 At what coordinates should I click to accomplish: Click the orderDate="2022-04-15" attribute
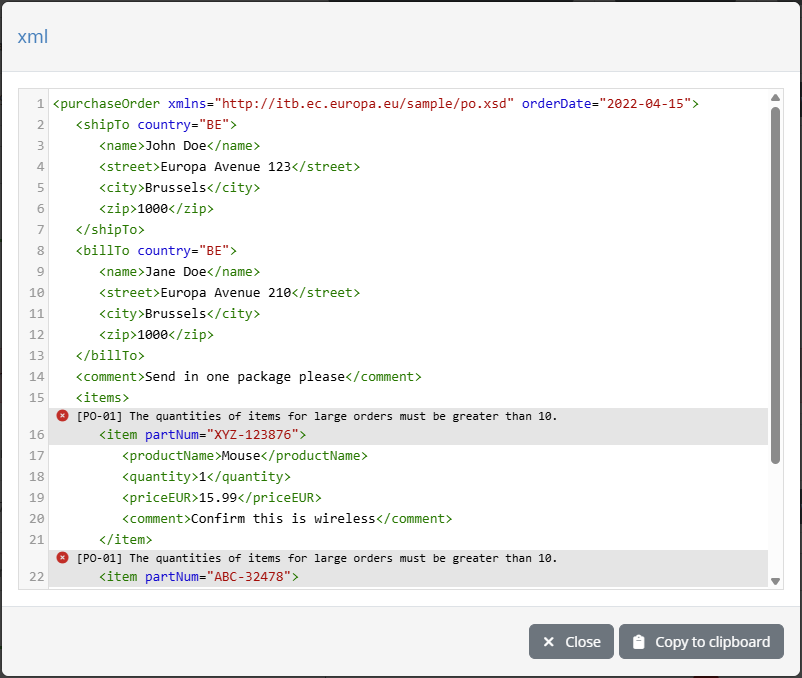607,104
